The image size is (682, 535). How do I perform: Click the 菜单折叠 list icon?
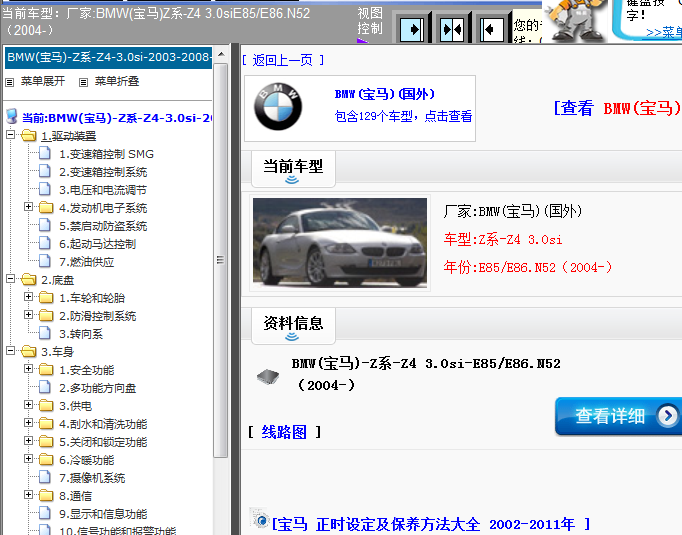[84, 82]
